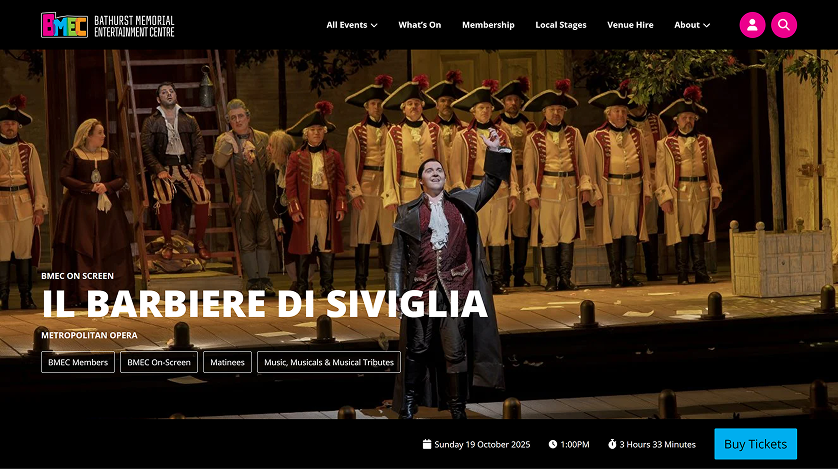Image resolution: width=838 pixels, height=471 pixels.
Task: Click the Bathurst Memorial Entertainment Centre text
Action: pos(134,26)
